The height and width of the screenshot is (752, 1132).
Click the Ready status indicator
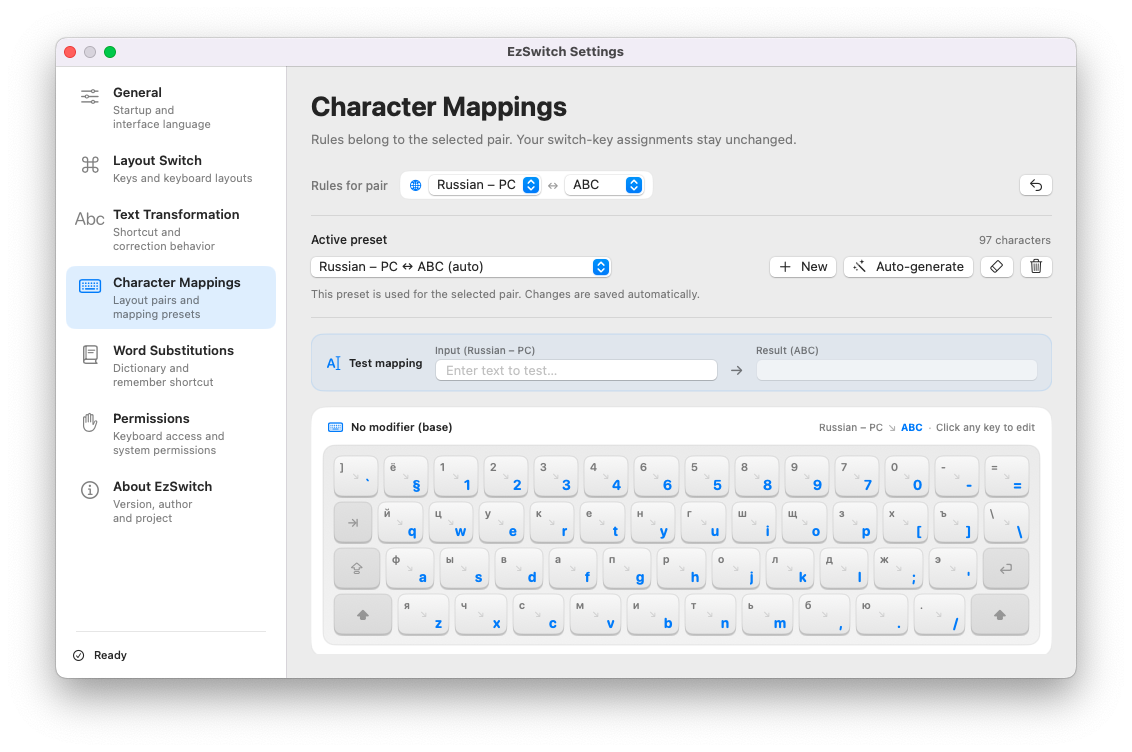(x=100, y=655)
